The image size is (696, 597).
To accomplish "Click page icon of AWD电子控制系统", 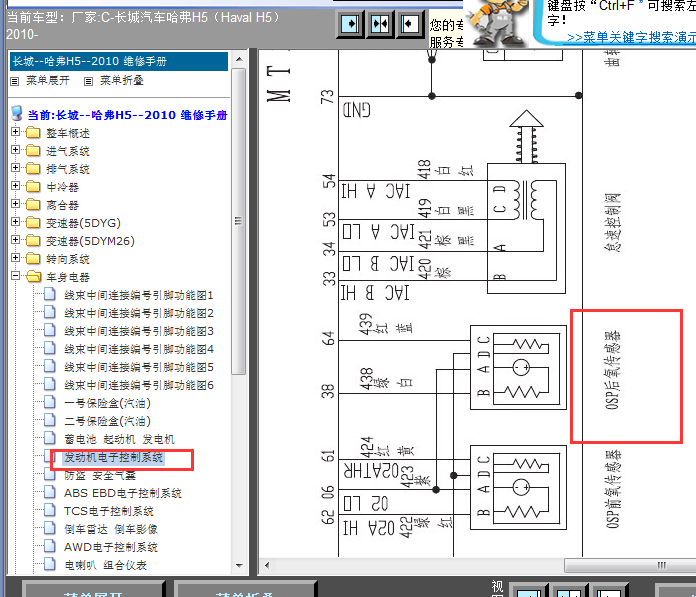I will [50, 546].
